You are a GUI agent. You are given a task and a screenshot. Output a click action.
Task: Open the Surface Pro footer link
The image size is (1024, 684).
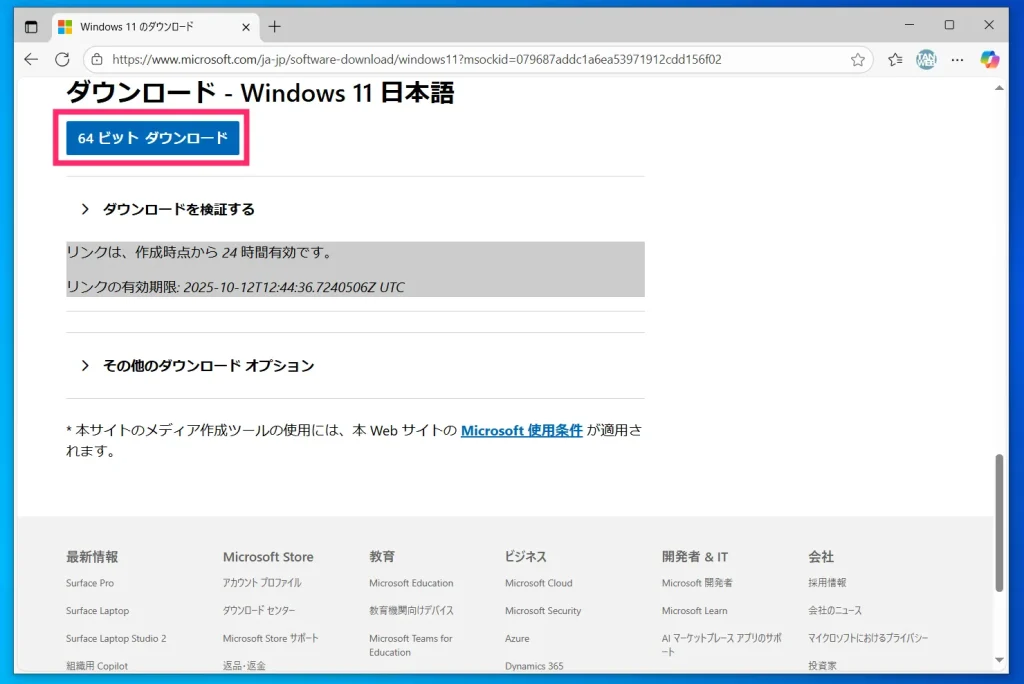point(90,583)
